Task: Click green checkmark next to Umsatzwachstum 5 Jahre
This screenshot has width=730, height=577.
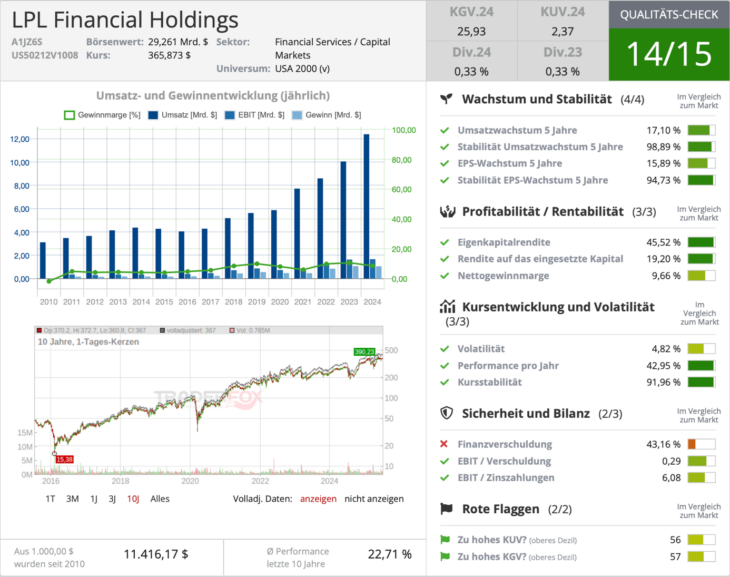Action: [445, 130]
